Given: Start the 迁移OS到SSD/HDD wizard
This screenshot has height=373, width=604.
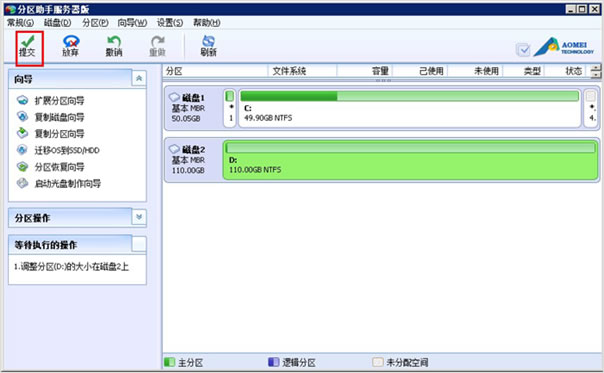Looking at the screenshot, I should click(67, 150).
